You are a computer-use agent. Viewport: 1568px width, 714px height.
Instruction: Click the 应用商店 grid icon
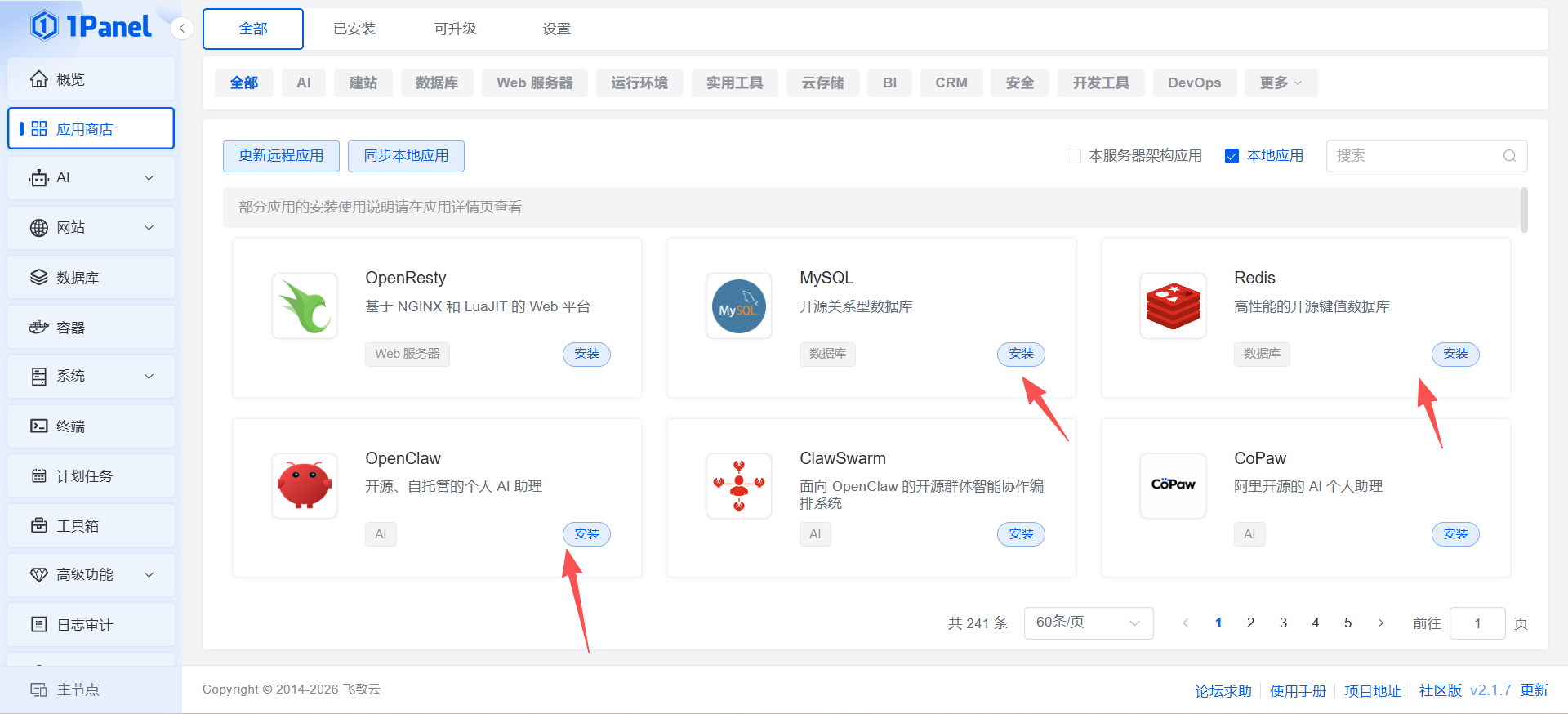tap(38, 128)
